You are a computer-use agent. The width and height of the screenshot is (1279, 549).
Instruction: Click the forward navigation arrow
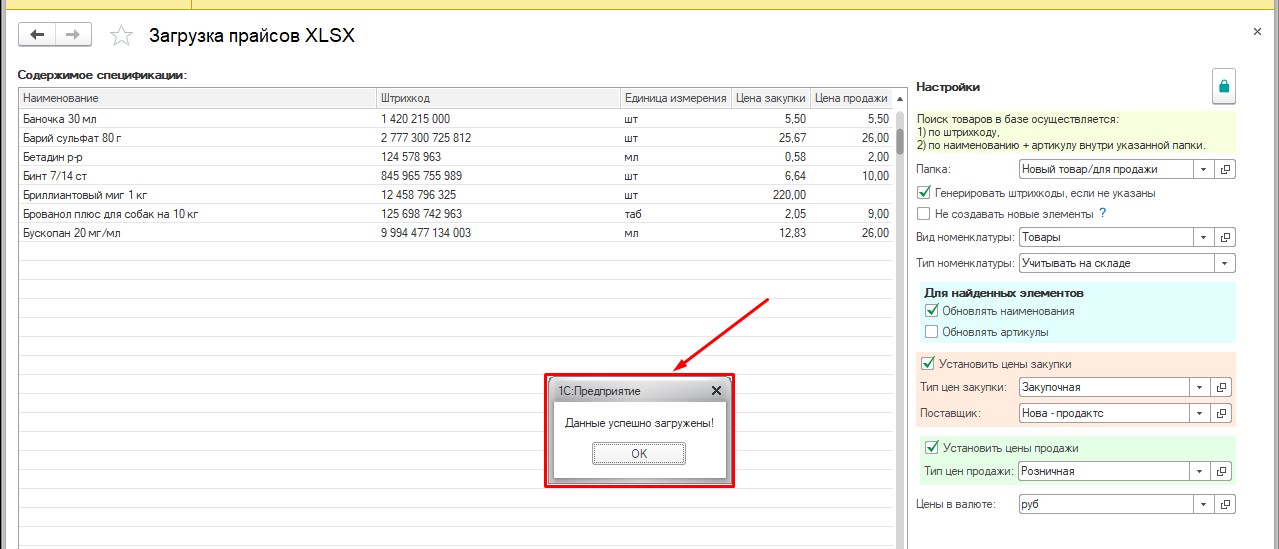pos(73,35)
